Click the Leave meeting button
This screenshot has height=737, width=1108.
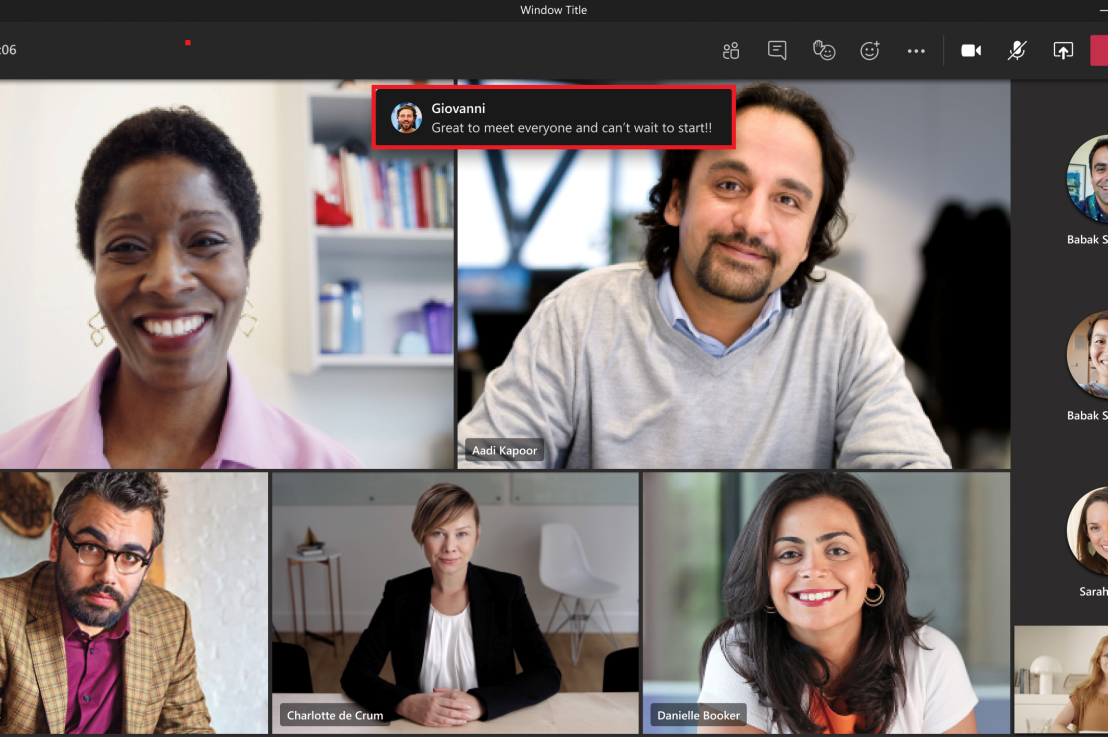[1100, 50]
